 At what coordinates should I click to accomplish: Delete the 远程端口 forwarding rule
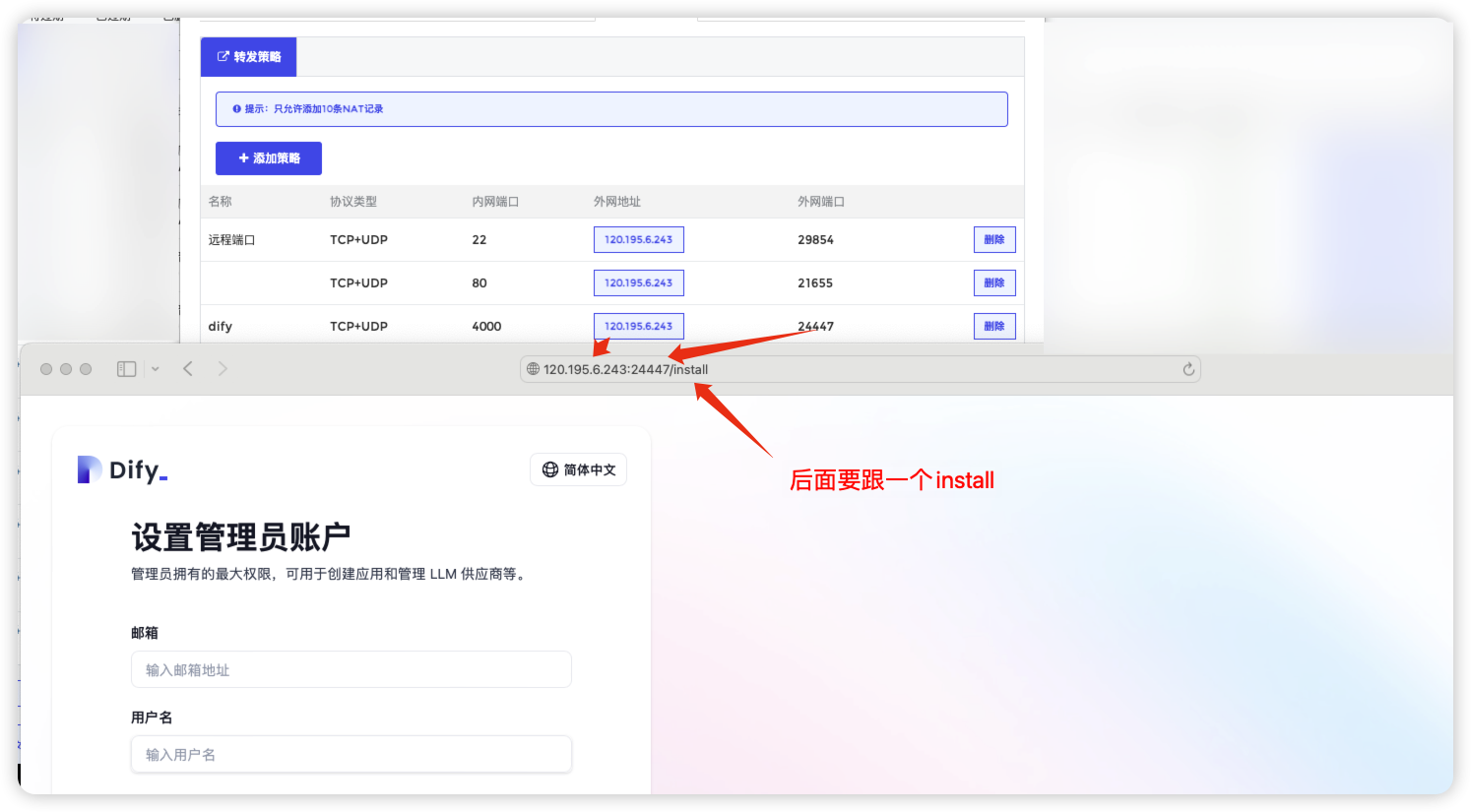(994, 240)
